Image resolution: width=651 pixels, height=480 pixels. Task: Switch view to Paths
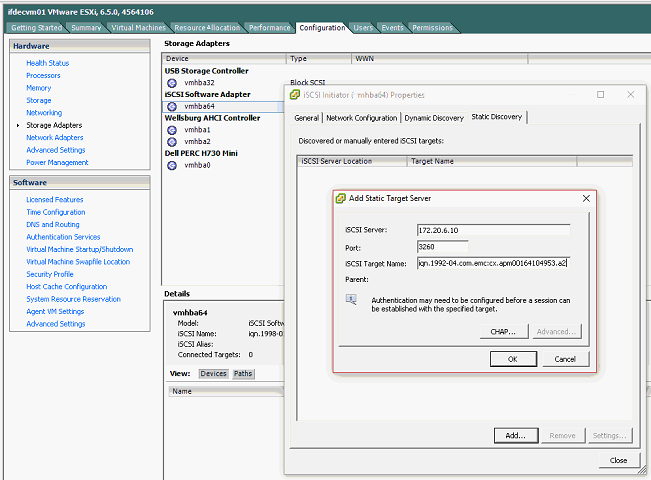click(243, 373)
